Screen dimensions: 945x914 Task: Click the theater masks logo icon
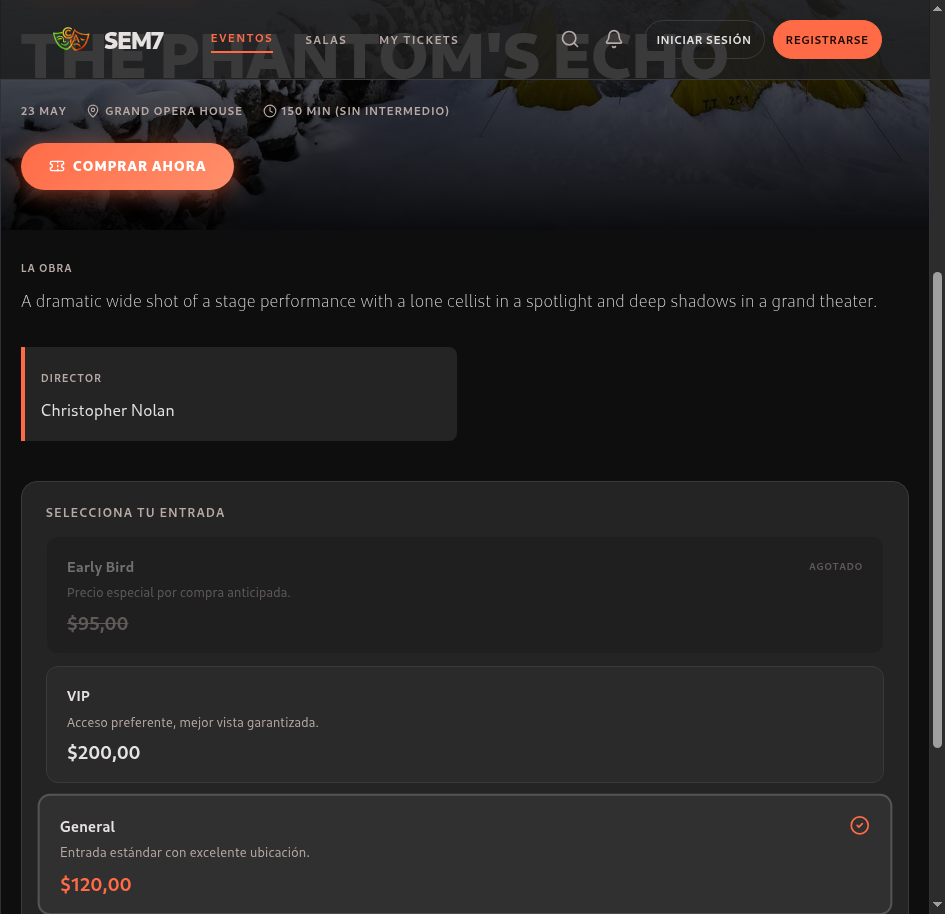point(71,40)
